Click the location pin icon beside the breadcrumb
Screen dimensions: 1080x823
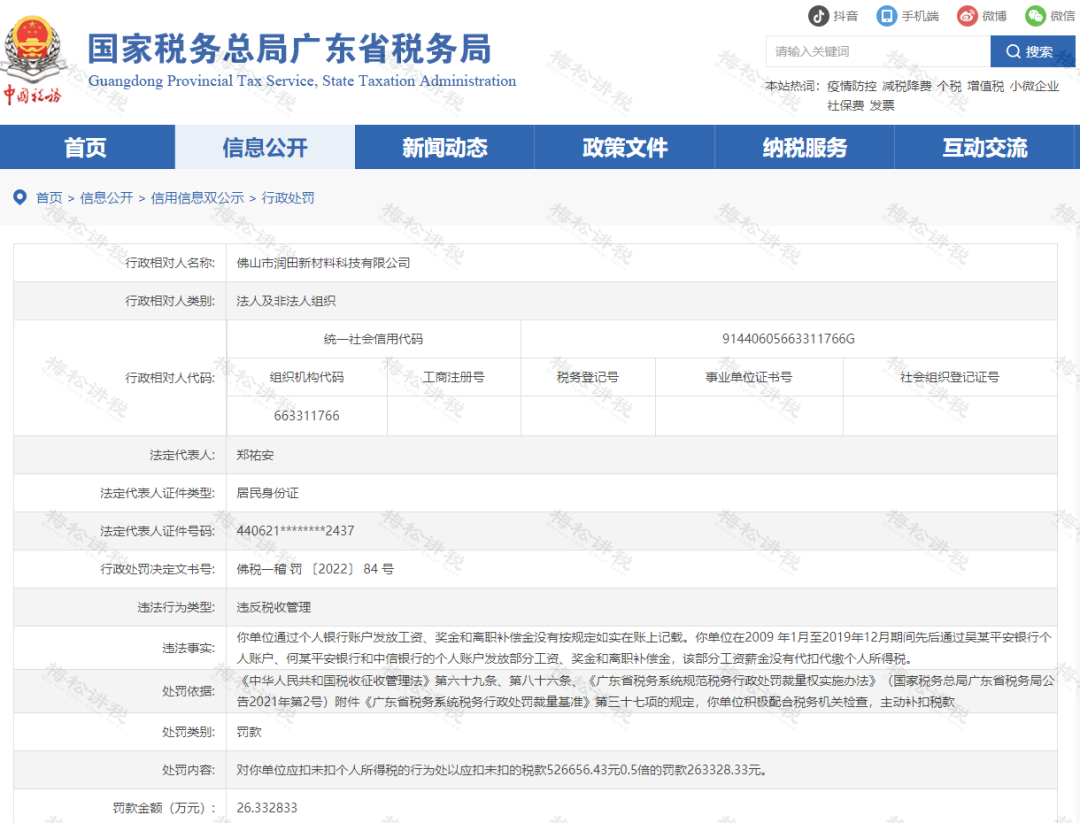pos(20,197)
